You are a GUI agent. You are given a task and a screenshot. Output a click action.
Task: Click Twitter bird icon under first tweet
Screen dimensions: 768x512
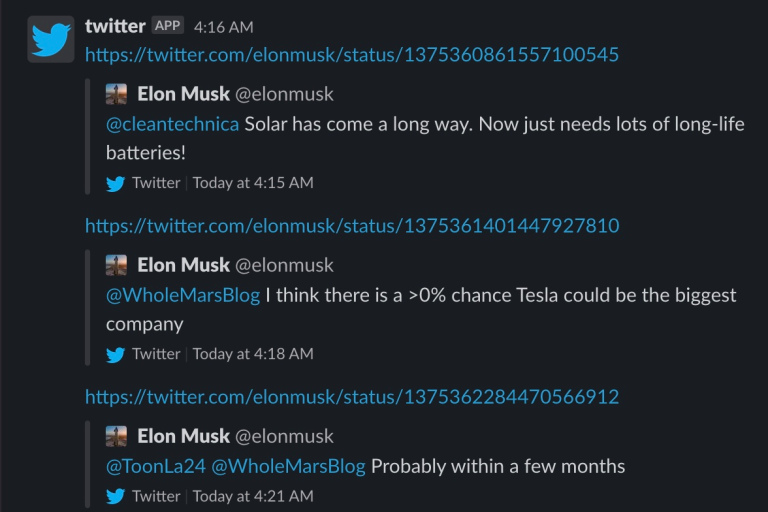pos(116,183)
